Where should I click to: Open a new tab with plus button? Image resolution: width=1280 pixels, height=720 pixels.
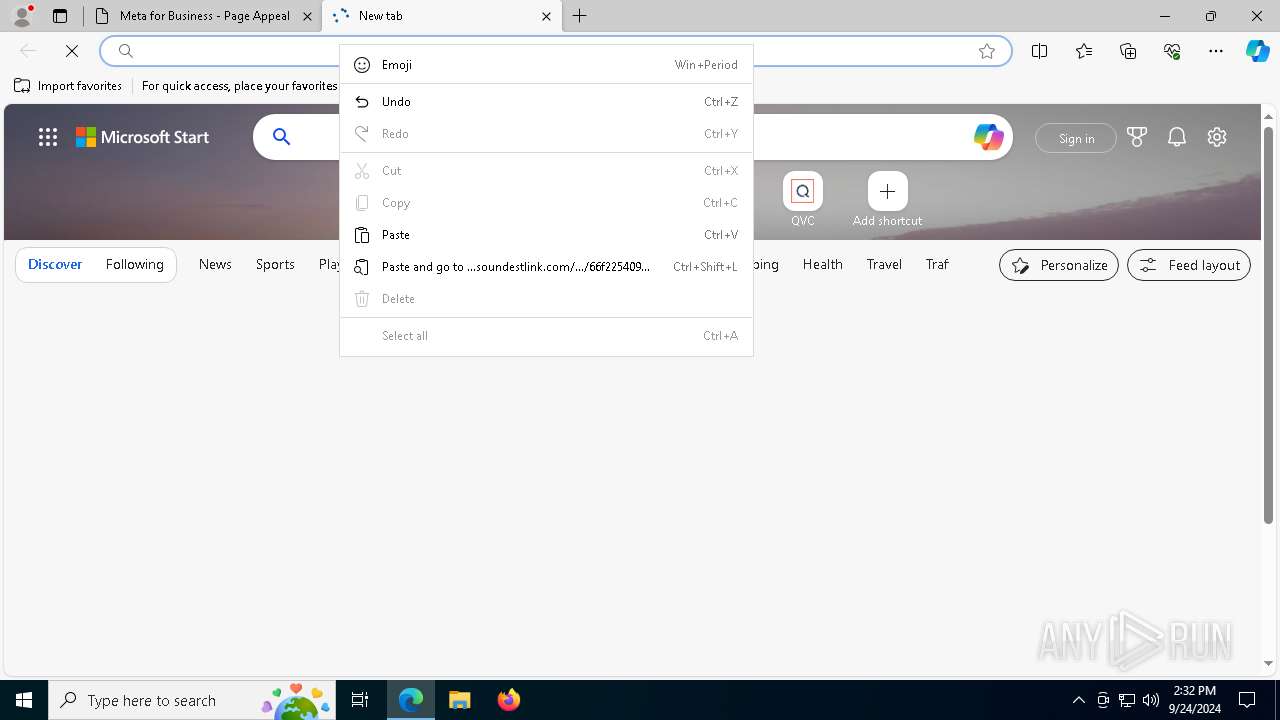click(580, 16)
